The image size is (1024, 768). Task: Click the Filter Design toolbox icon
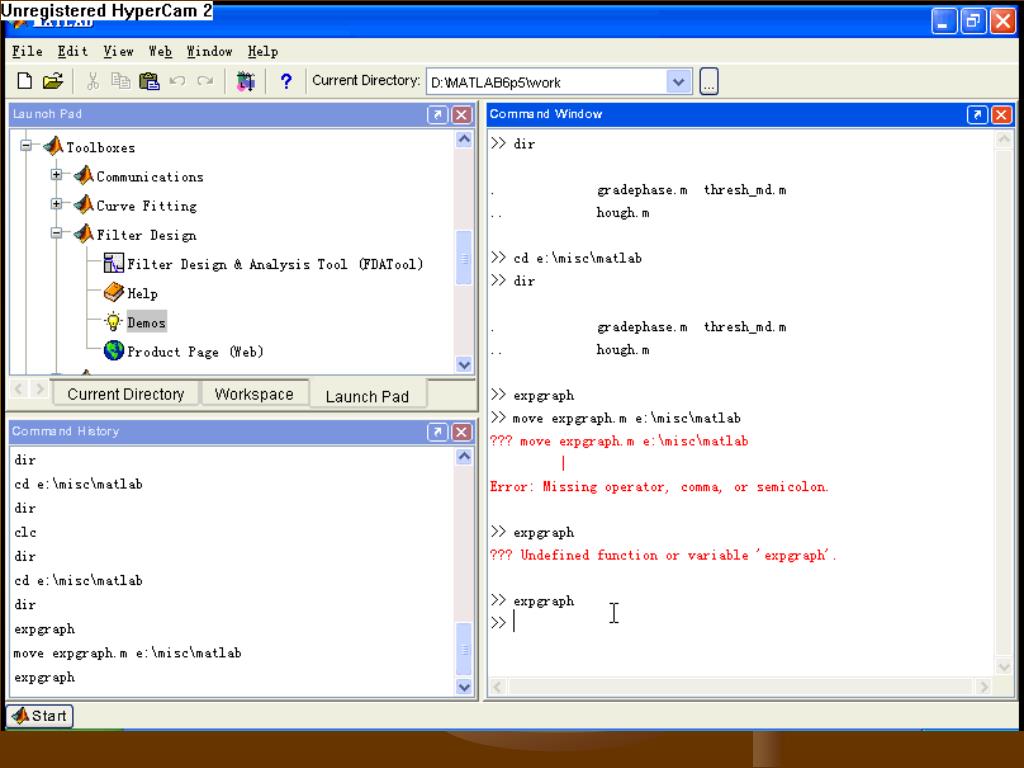click(84, 233)
